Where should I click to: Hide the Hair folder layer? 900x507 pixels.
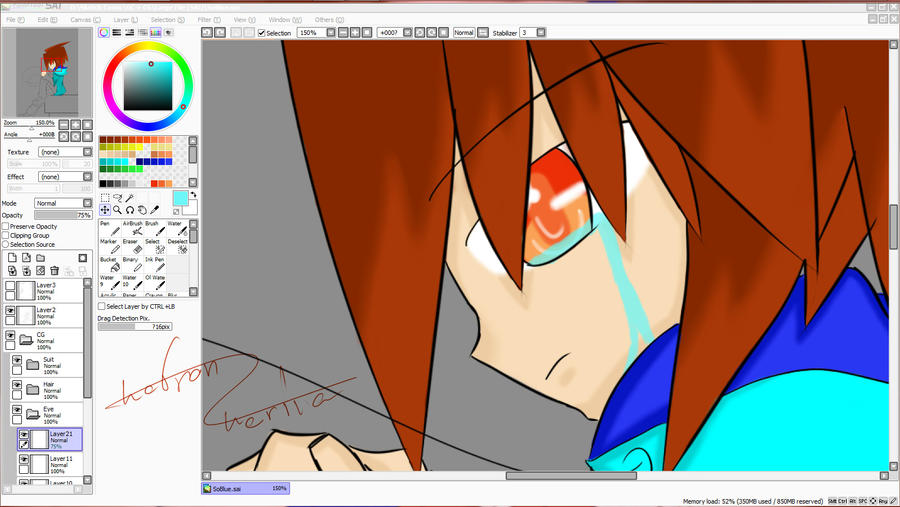17,385
